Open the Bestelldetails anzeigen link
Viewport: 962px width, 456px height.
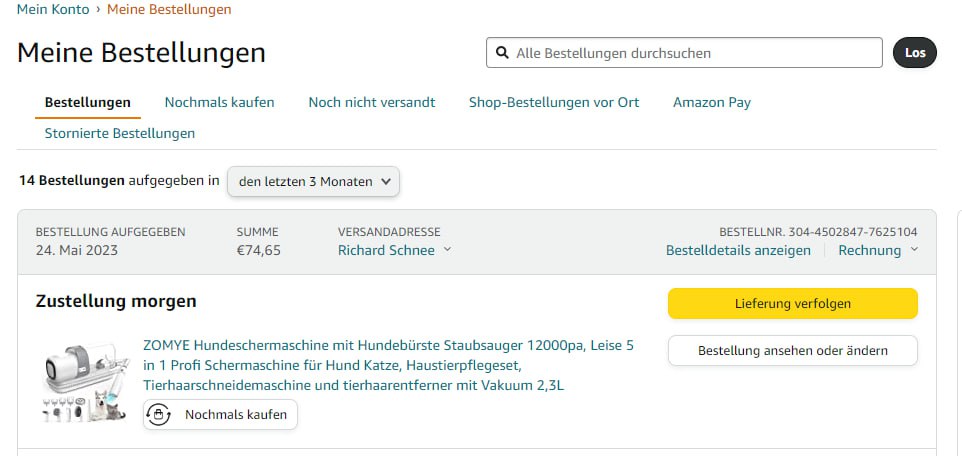[738, 250]
